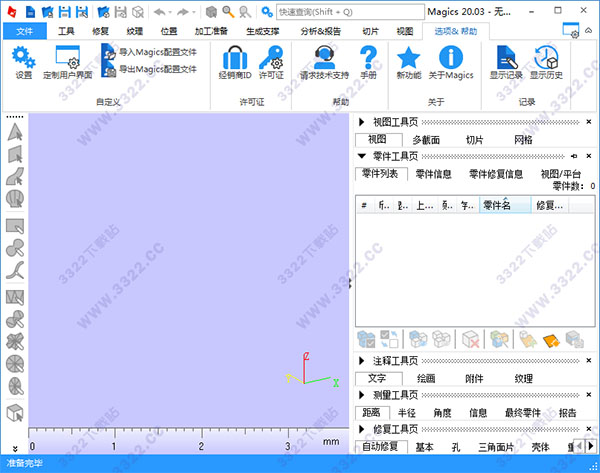Switch to the 修复 ribbon tab
Screen dimensions: 600x473
(x=100, y=31)
